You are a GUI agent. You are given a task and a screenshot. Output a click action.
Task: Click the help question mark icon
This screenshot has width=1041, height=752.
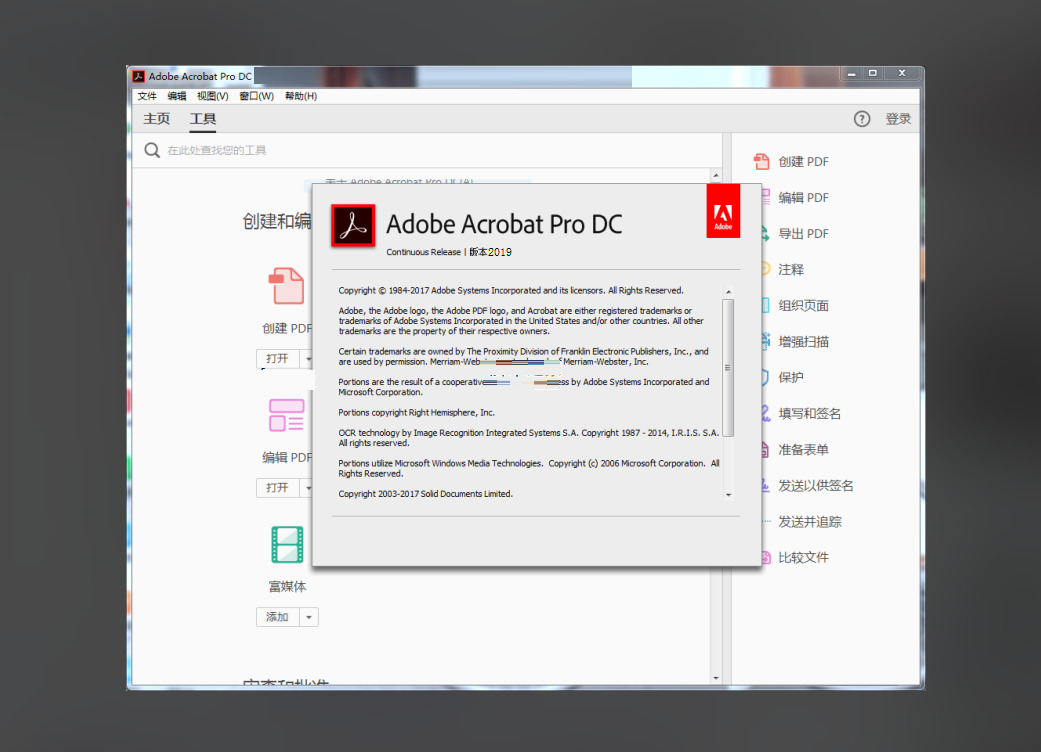click(x=862, y=119)
